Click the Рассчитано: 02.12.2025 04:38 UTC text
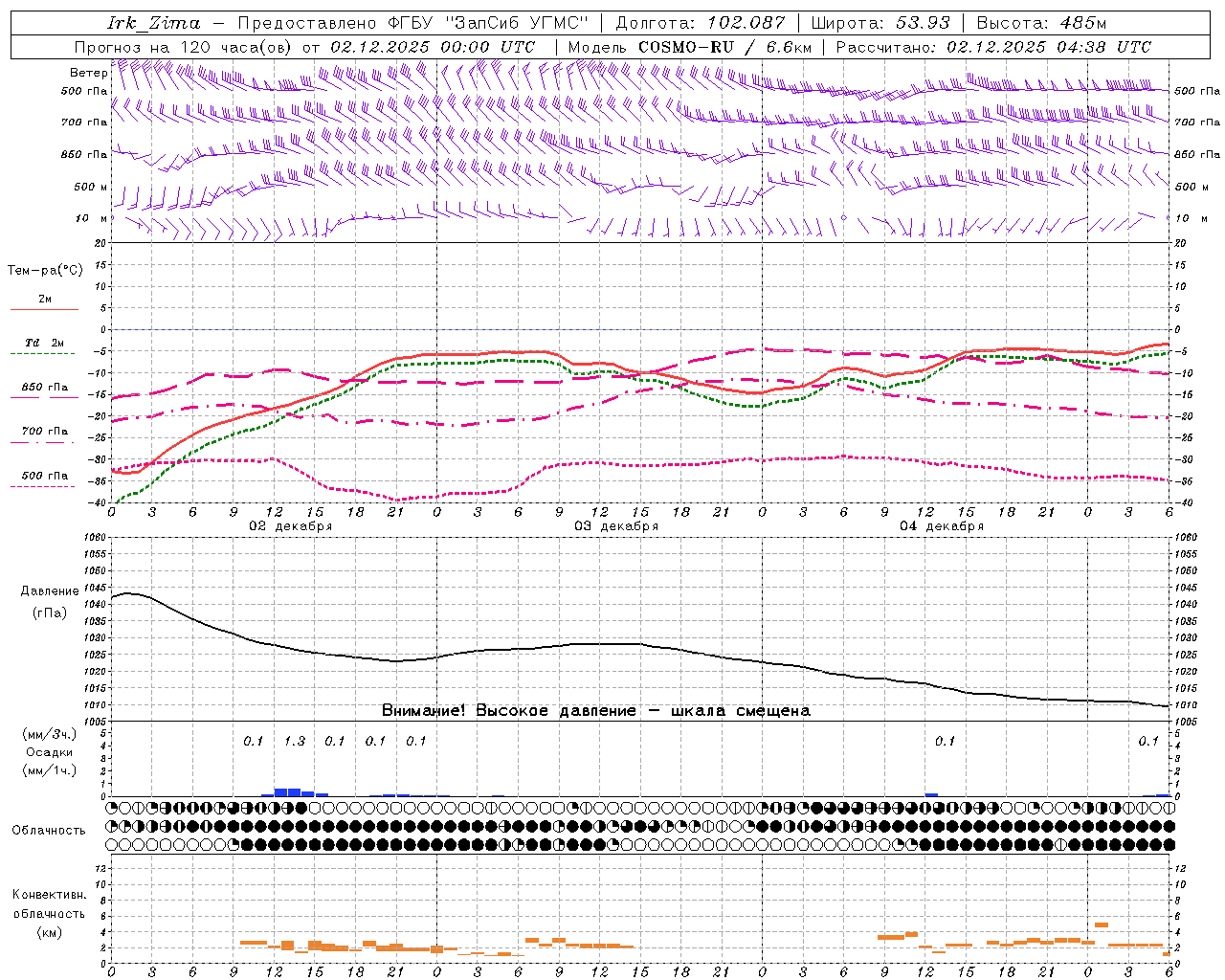 tap(993, 47)
